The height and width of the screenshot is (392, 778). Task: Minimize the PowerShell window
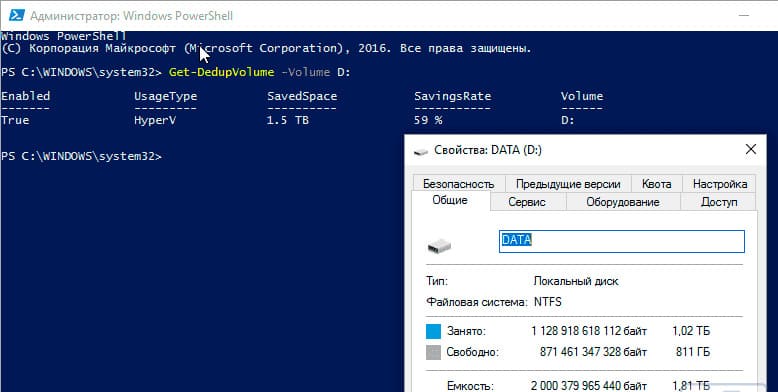click(744, 16)
